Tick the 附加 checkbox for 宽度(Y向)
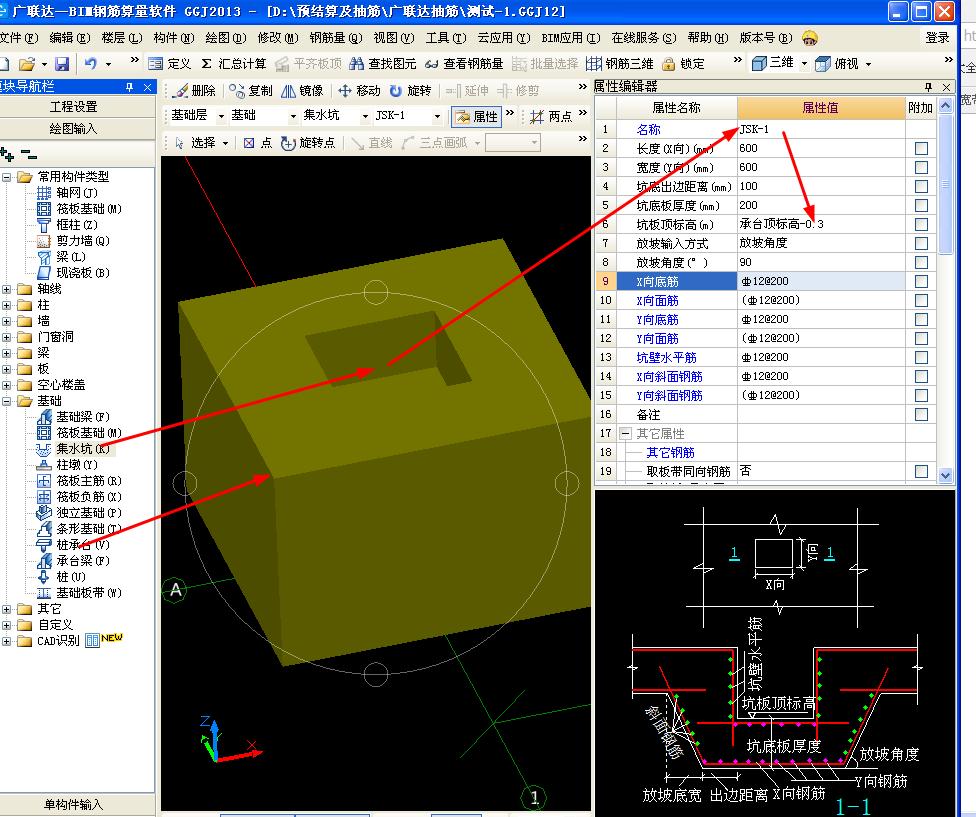976x817 pixels. pyautogui.click(x=921, y=167)
